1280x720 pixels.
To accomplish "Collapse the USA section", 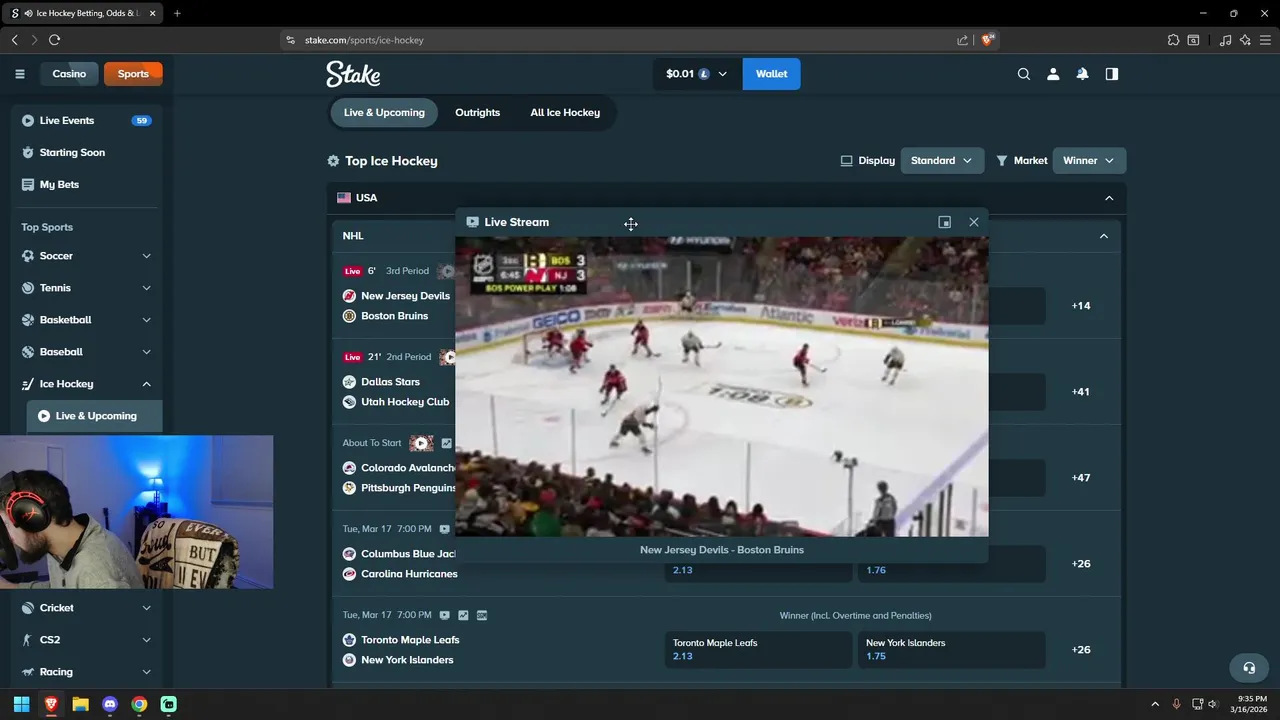I will point(1109,198).
